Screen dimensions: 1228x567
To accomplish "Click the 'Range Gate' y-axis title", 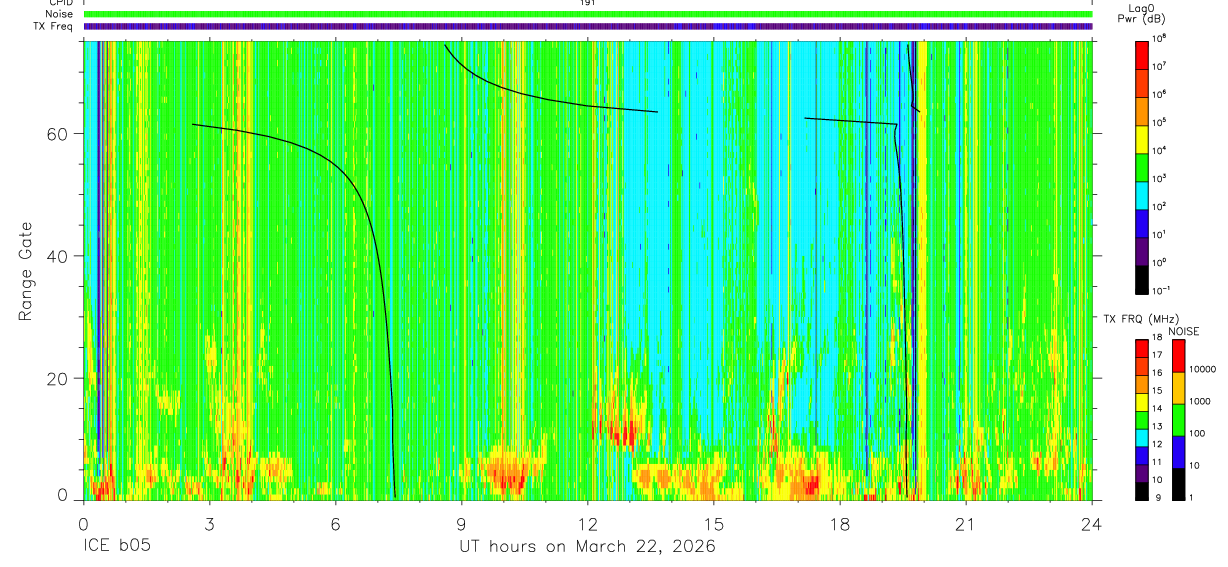I will [27, 272].
